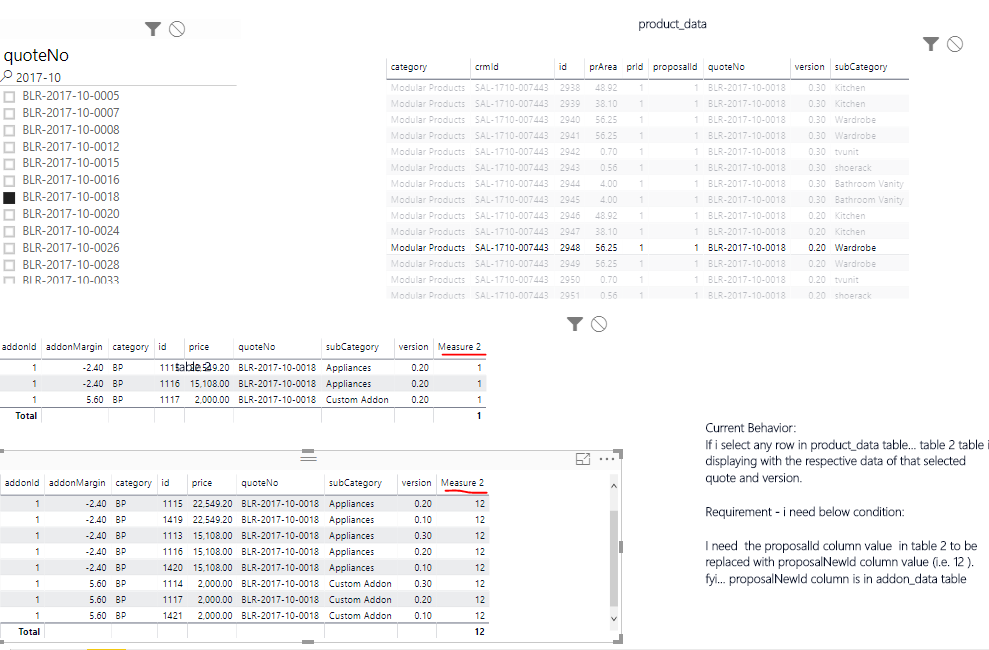Click the quoteNo slicer title
Viewport: 989px width, 650px height.
[x=36, y=55]
